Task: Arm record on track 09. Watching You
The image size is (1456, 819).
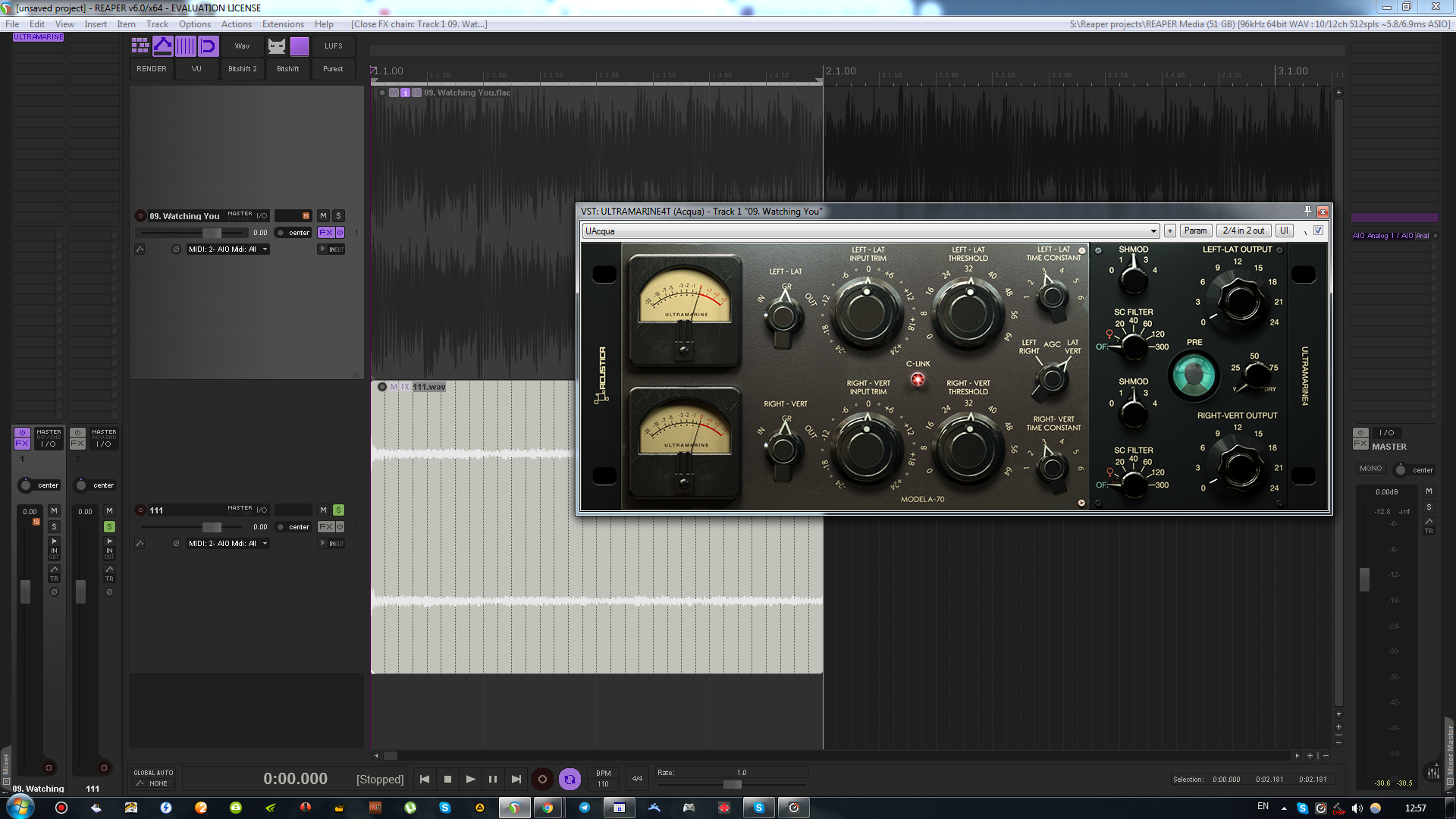Action: pos(140,216)
